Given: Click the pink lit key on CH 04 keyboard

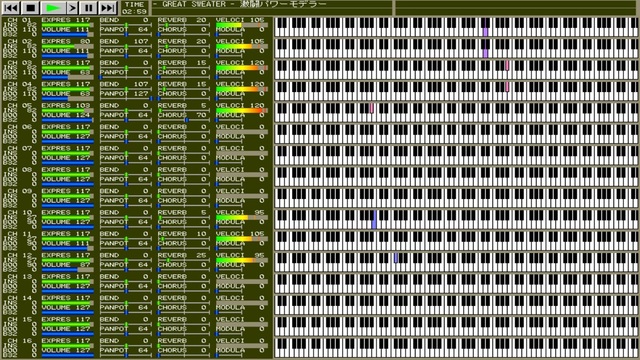Looking at the screenshot, I should [507, 87].
